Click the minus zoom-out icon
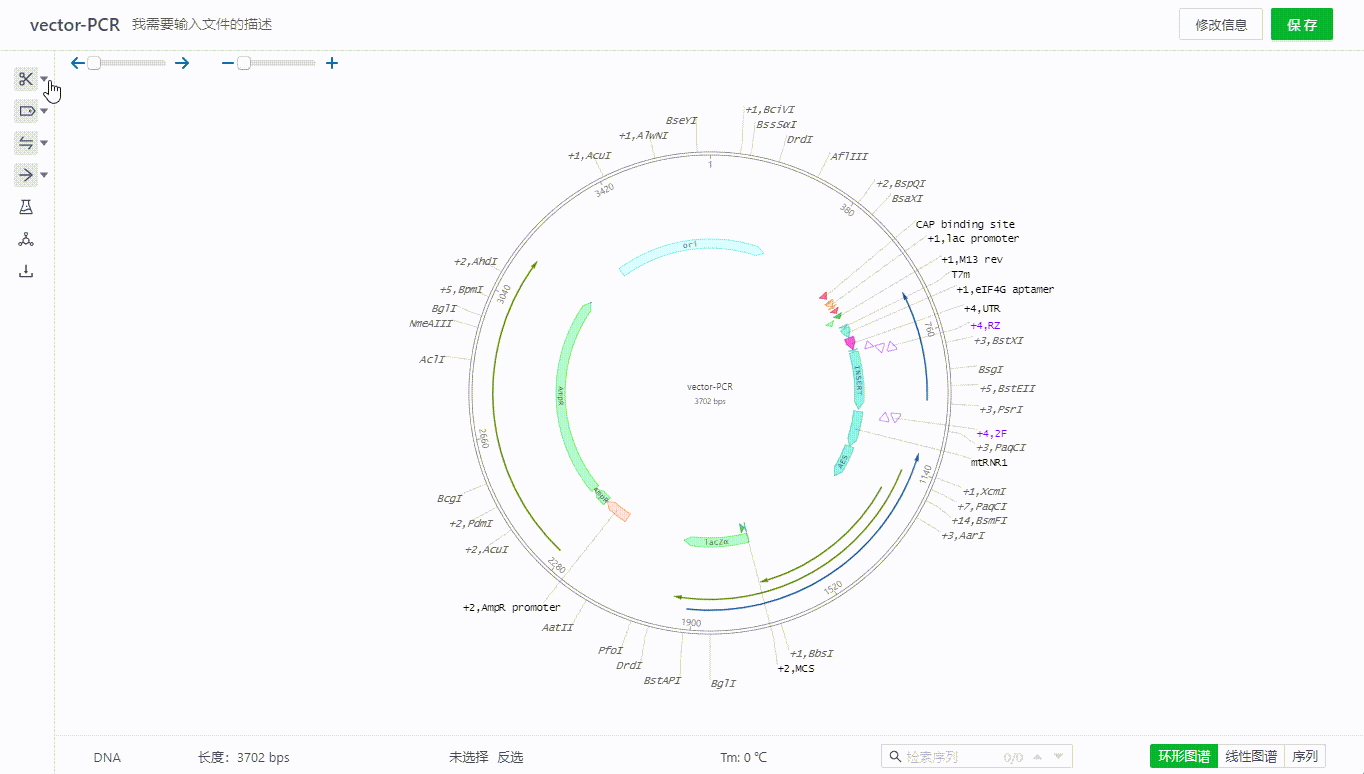Screen dimensions: 1364x774 tap(227, 63)
